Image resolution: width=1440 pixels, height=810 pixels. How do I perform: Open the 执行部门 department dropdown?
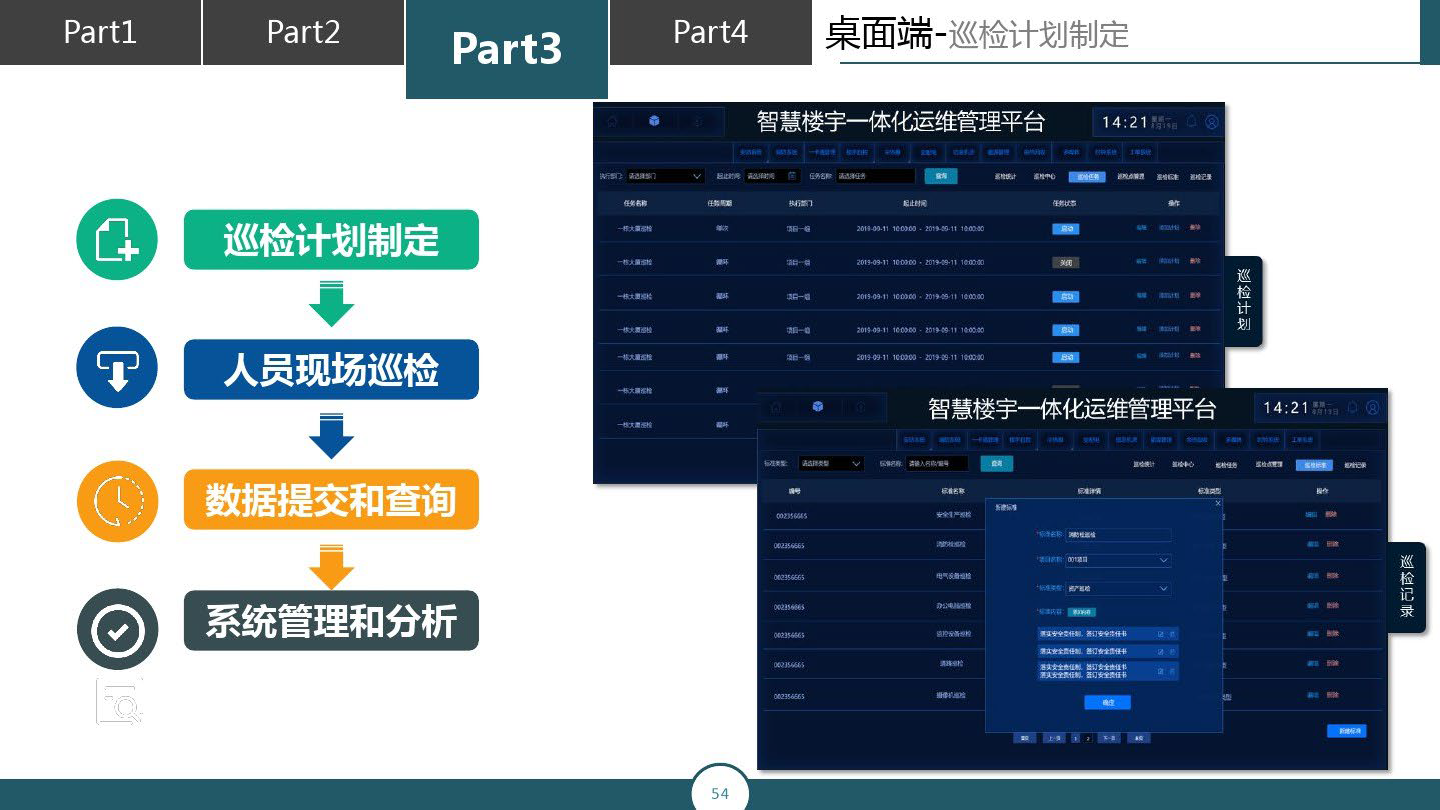(x=665, y=176)
